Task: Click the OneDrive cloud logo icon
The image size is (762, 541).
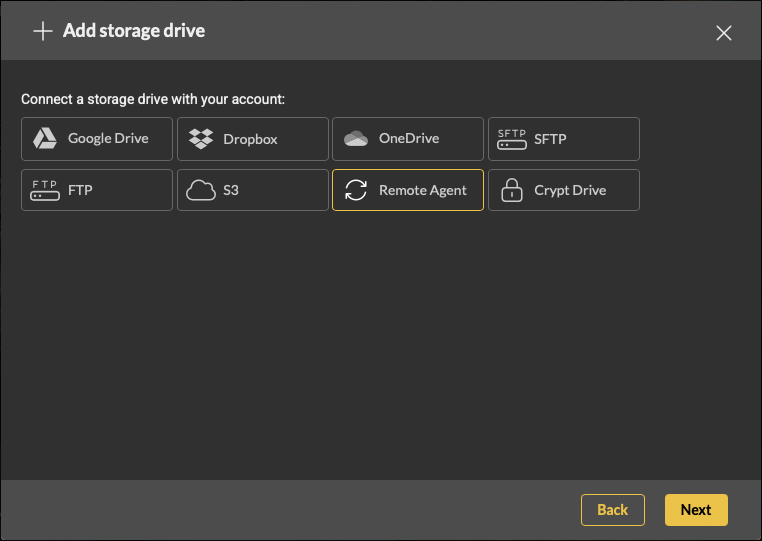Action: 356,139
